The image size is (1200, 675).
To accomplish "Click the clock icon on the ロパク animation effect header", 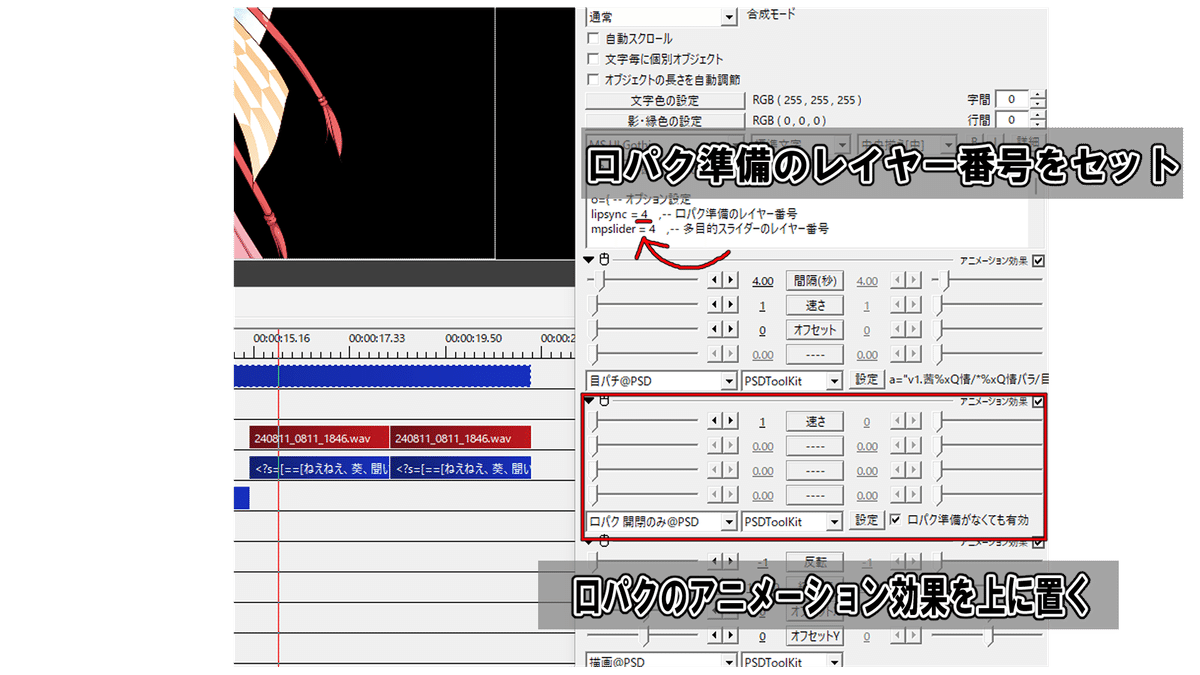I will [605, 402].
